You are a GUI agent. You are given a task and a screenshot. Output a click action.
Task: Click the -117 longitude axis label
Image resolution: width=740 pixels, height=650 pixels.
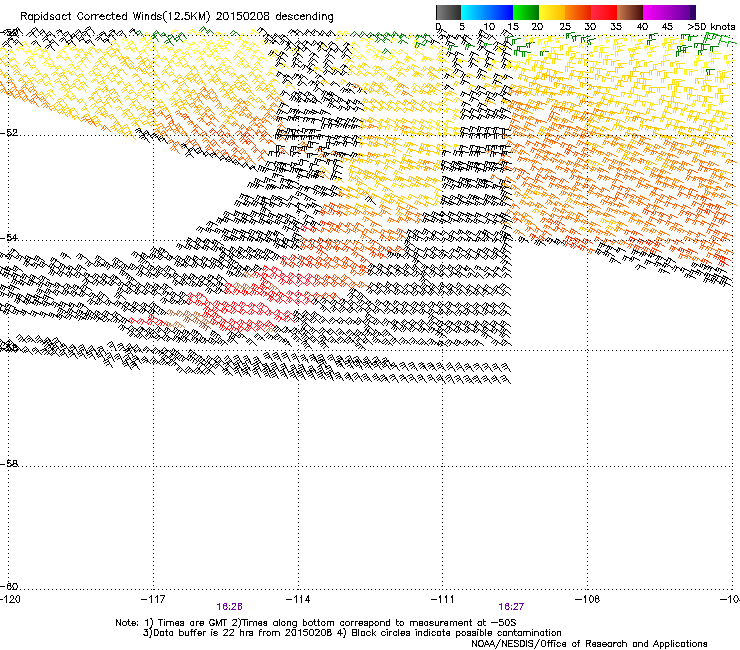pyautogui.click(x=153, y=599)
